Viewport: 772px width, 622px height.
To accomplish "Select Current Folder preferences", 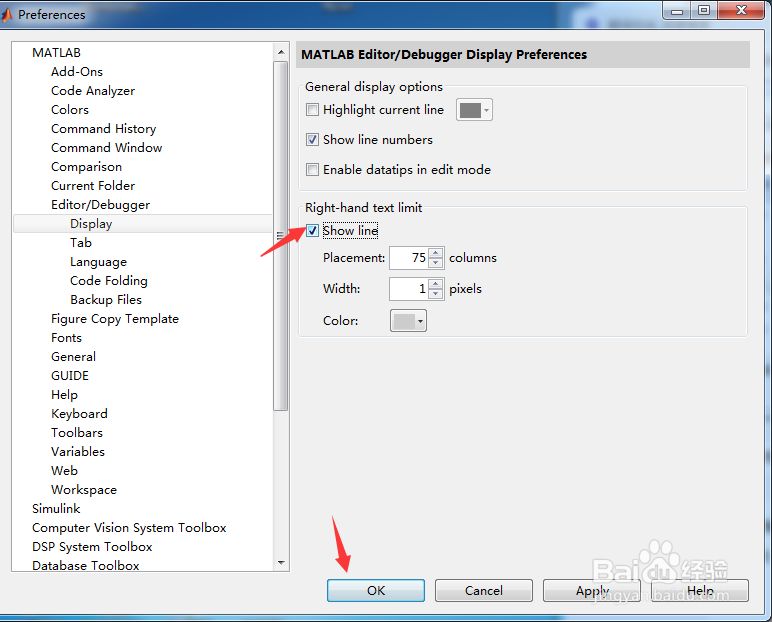I will [93, 186].
